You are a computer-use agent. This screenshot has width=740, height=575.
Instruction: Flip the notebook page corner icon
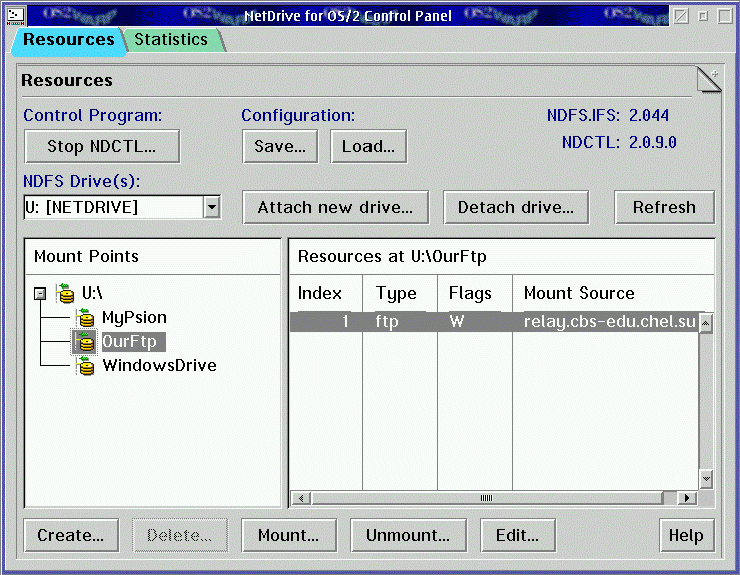coord(709,79)
